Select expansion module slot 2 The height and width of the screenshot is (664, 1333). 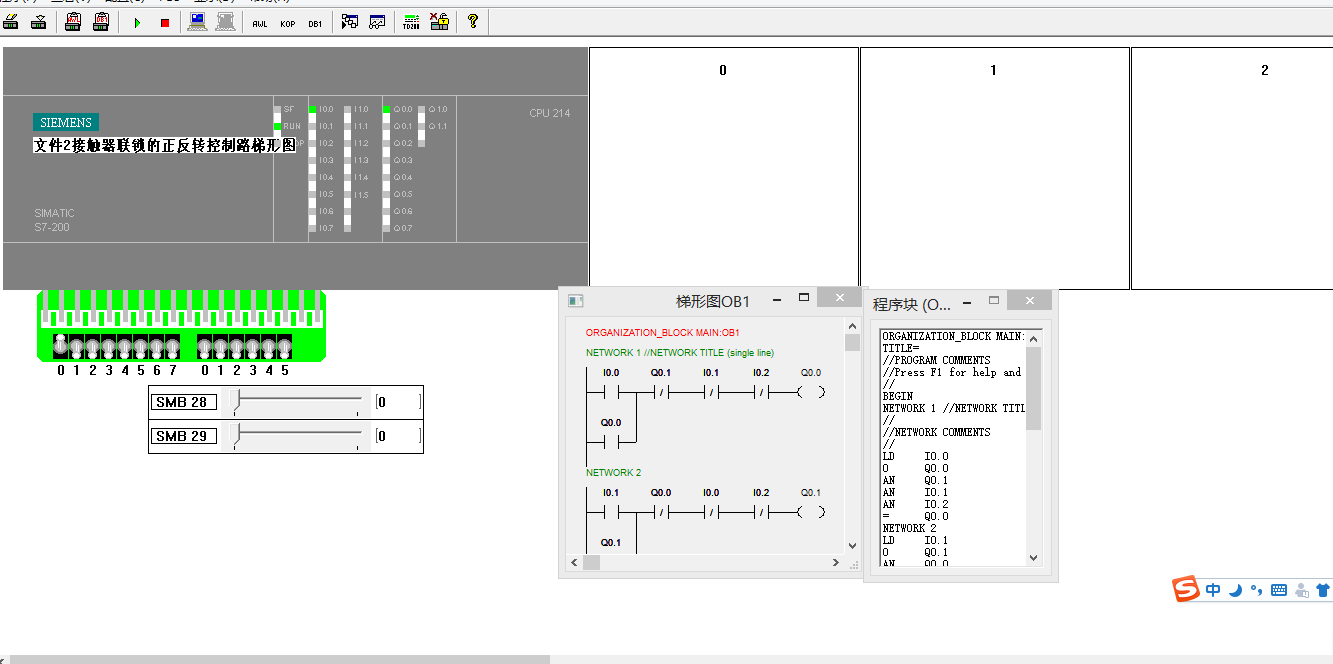click(x=1232, y=168)
